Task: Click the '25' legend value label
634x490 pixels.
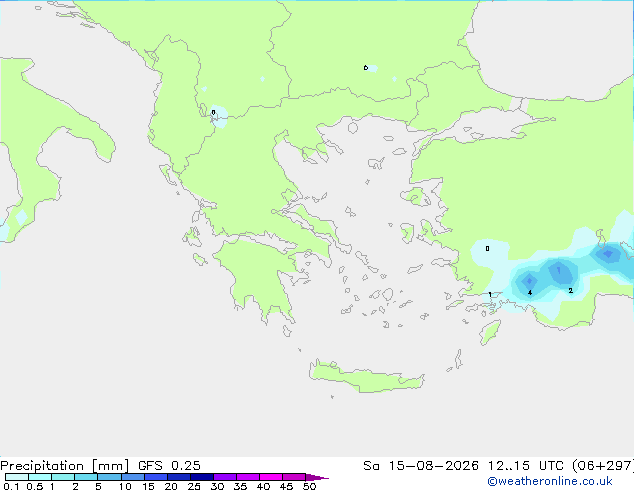Action: pos(194,486)
